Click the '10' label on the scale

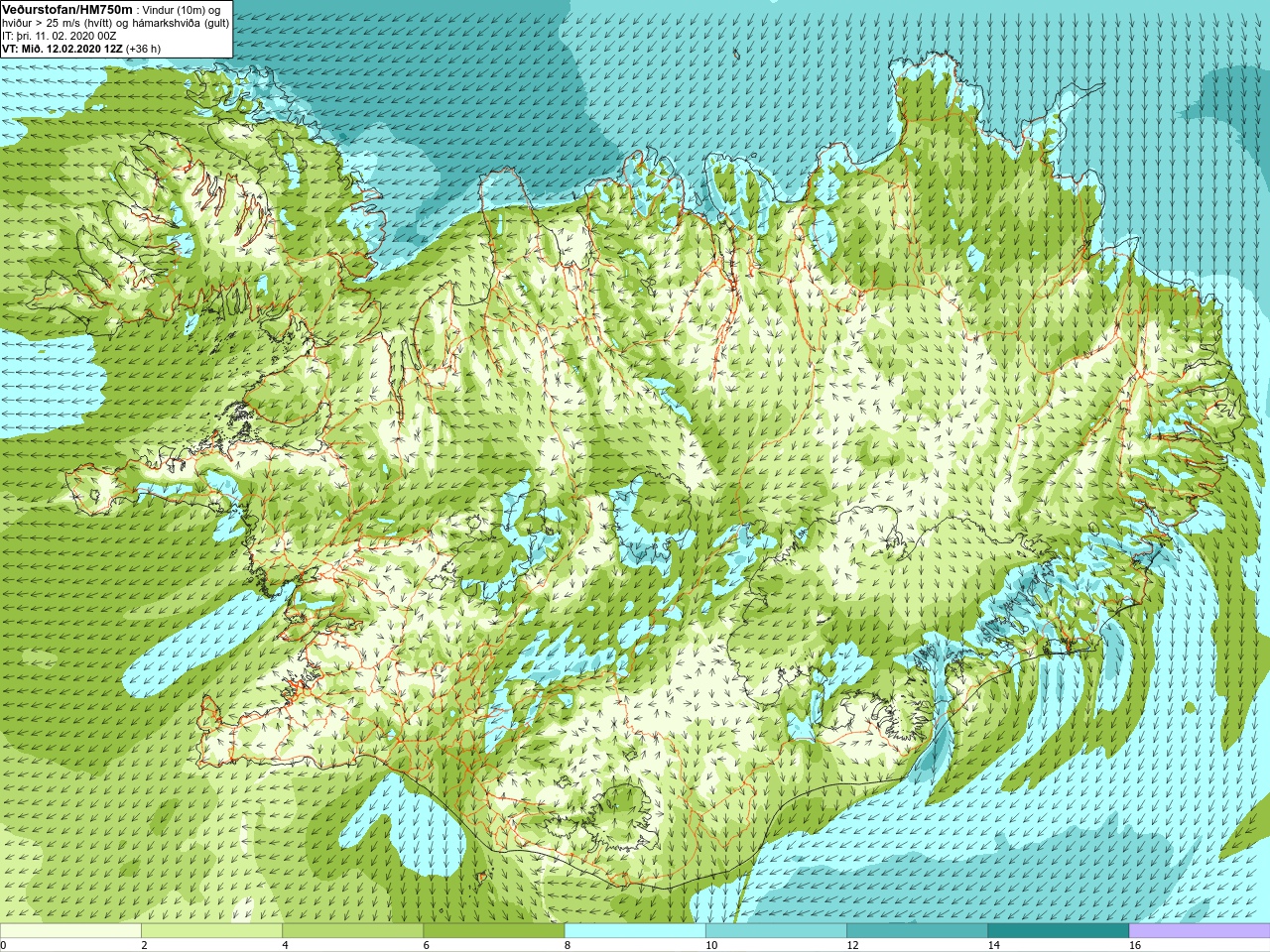pos(711,945)
